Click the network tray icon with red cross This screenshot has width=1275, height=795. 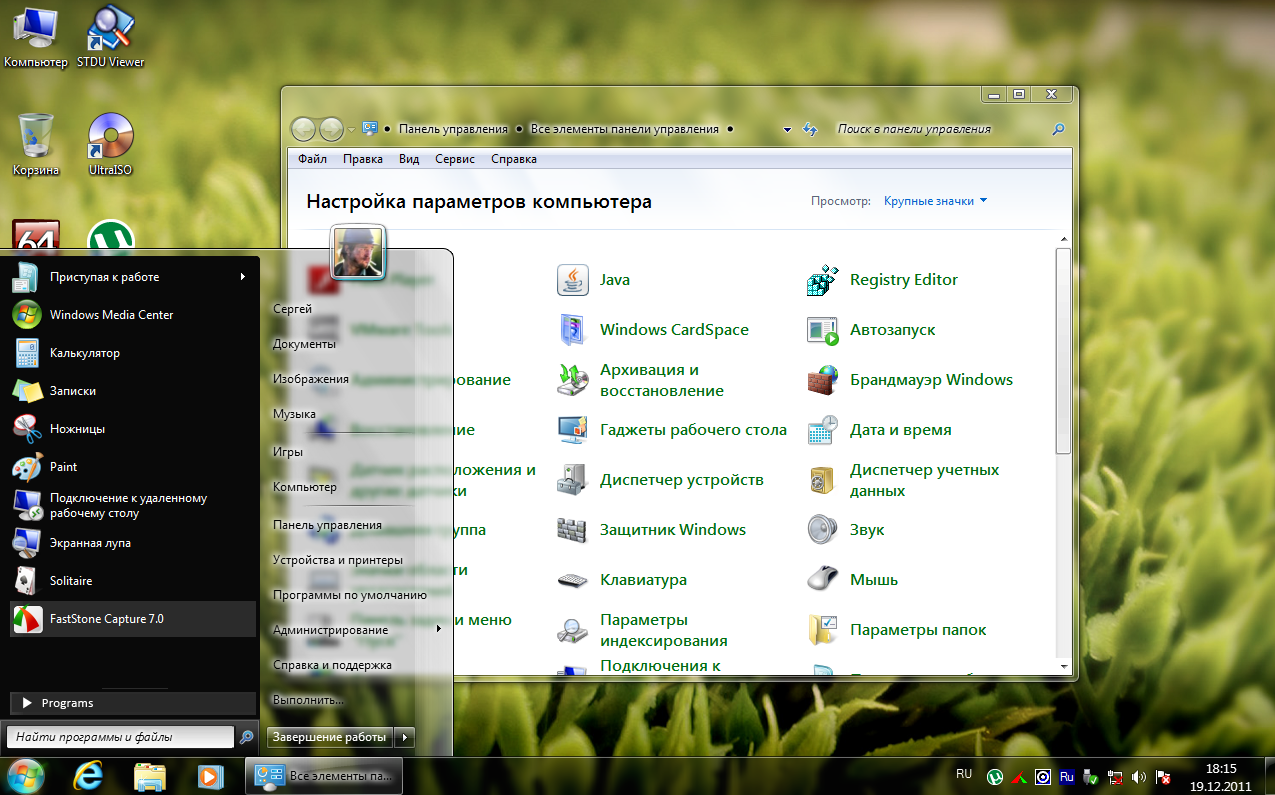(1115, 776)
